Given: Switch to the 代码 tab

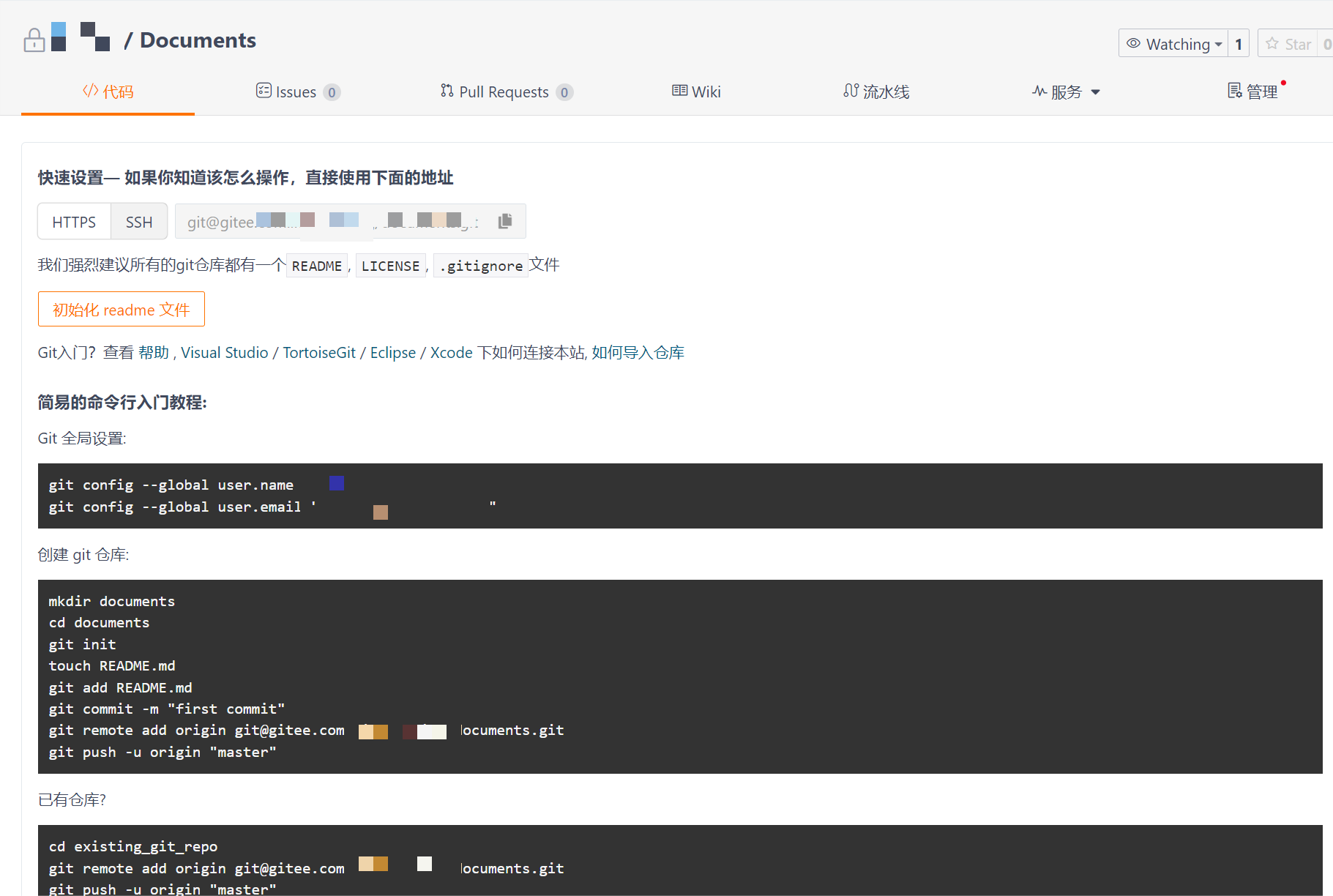Looking at the screenshot, I should point(108,92).
